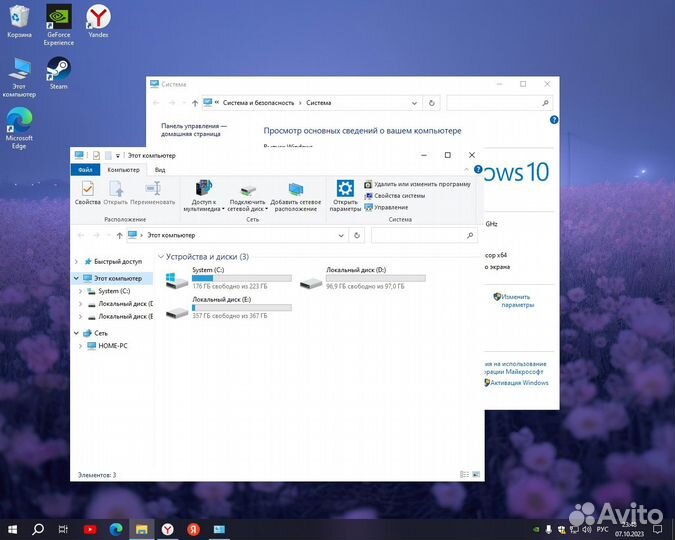Switch to the Вид ribbon tab

[160, 170]
